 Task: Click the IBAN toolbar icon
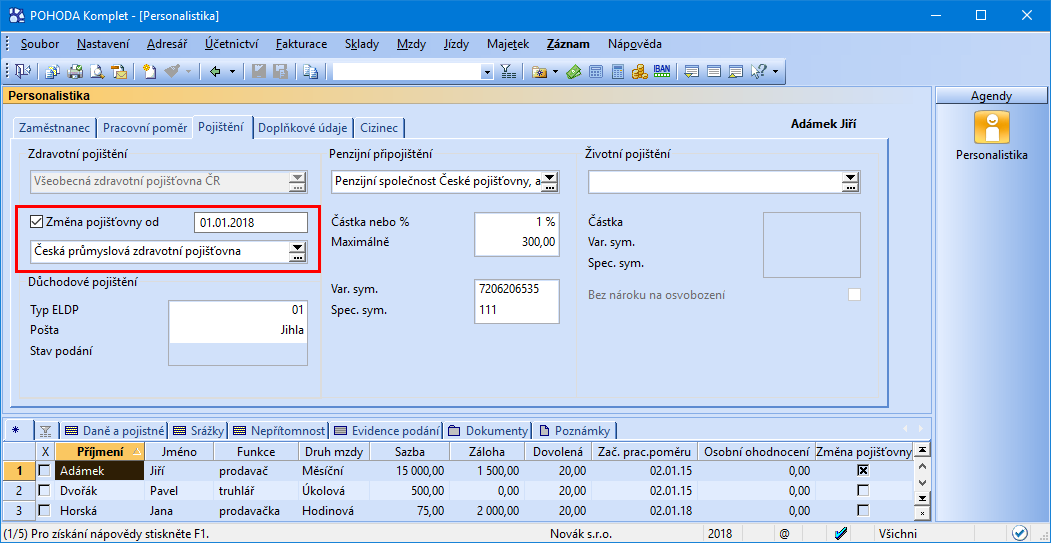(661, 72)
